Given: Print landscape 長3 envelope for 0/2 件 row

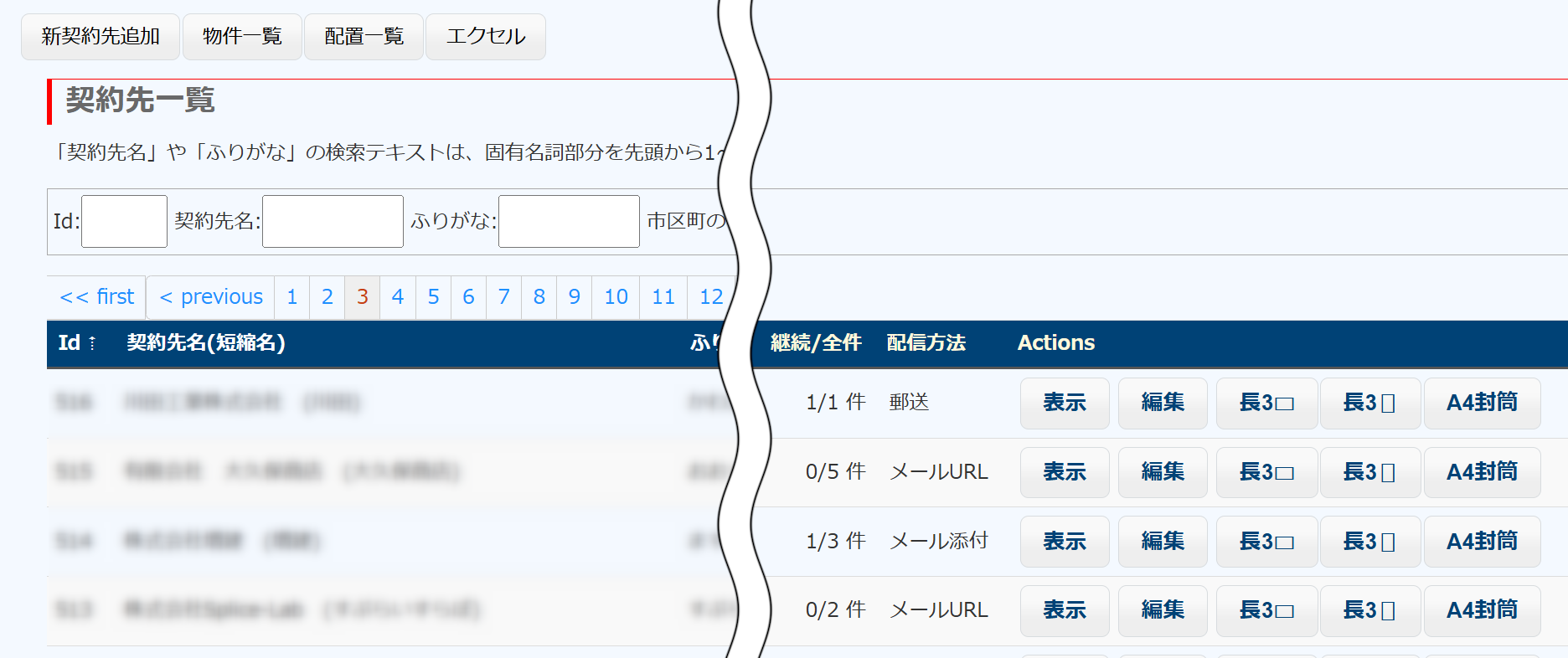Looking at the screenshot, I should point(1266,610).
